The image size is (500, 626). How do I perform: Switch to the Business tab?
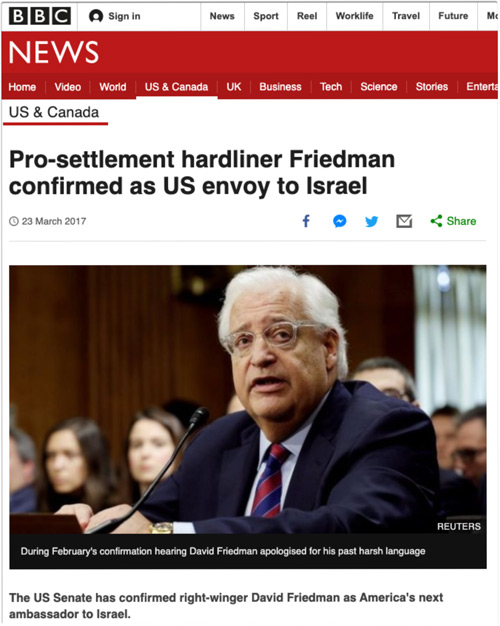click(280, 87)
